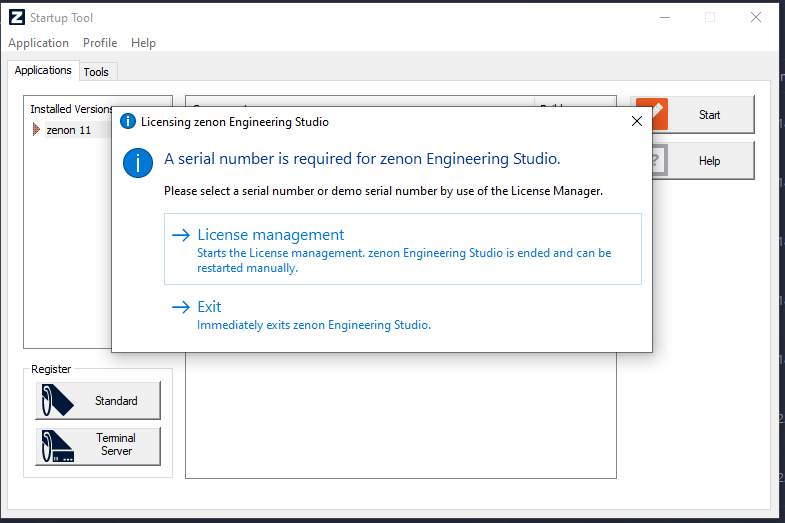This screenshot has height=523, width=785.
Task: Open the Help menu in menu bar
Action: (143, 43)
